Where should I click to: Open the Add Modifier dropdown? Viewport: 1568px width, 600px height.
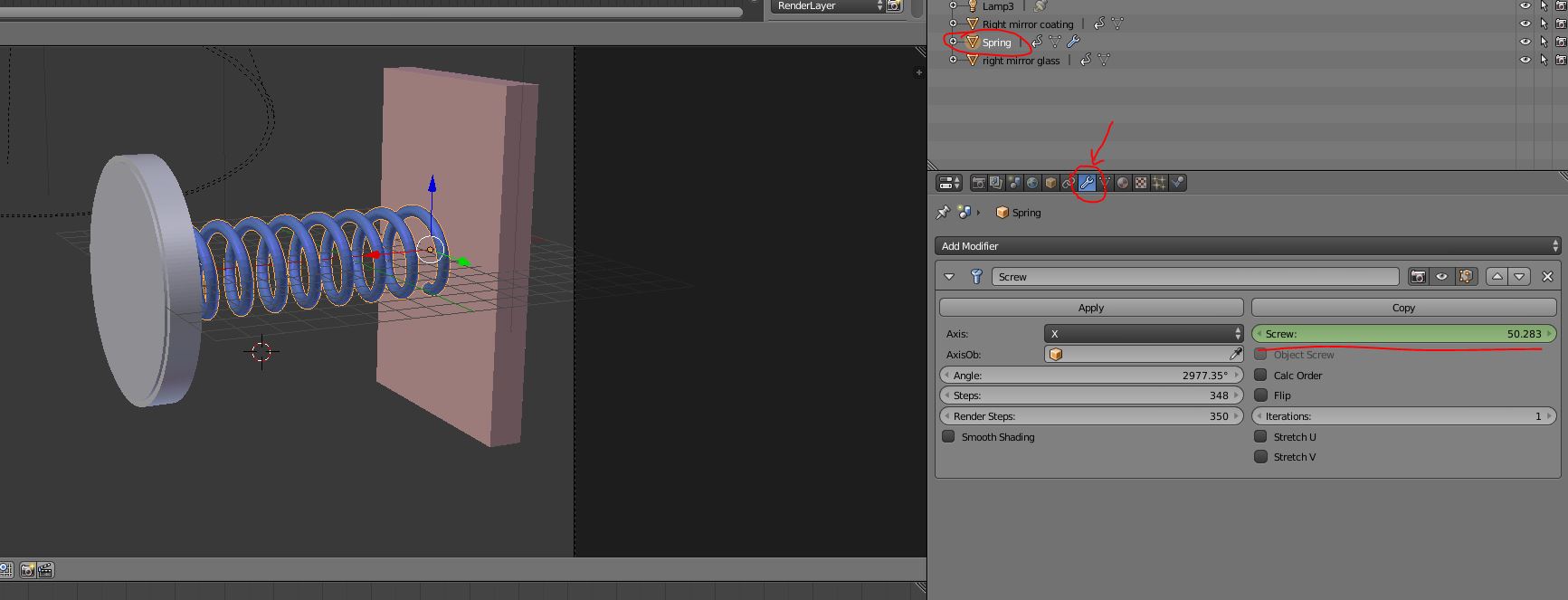point(1247,246)
